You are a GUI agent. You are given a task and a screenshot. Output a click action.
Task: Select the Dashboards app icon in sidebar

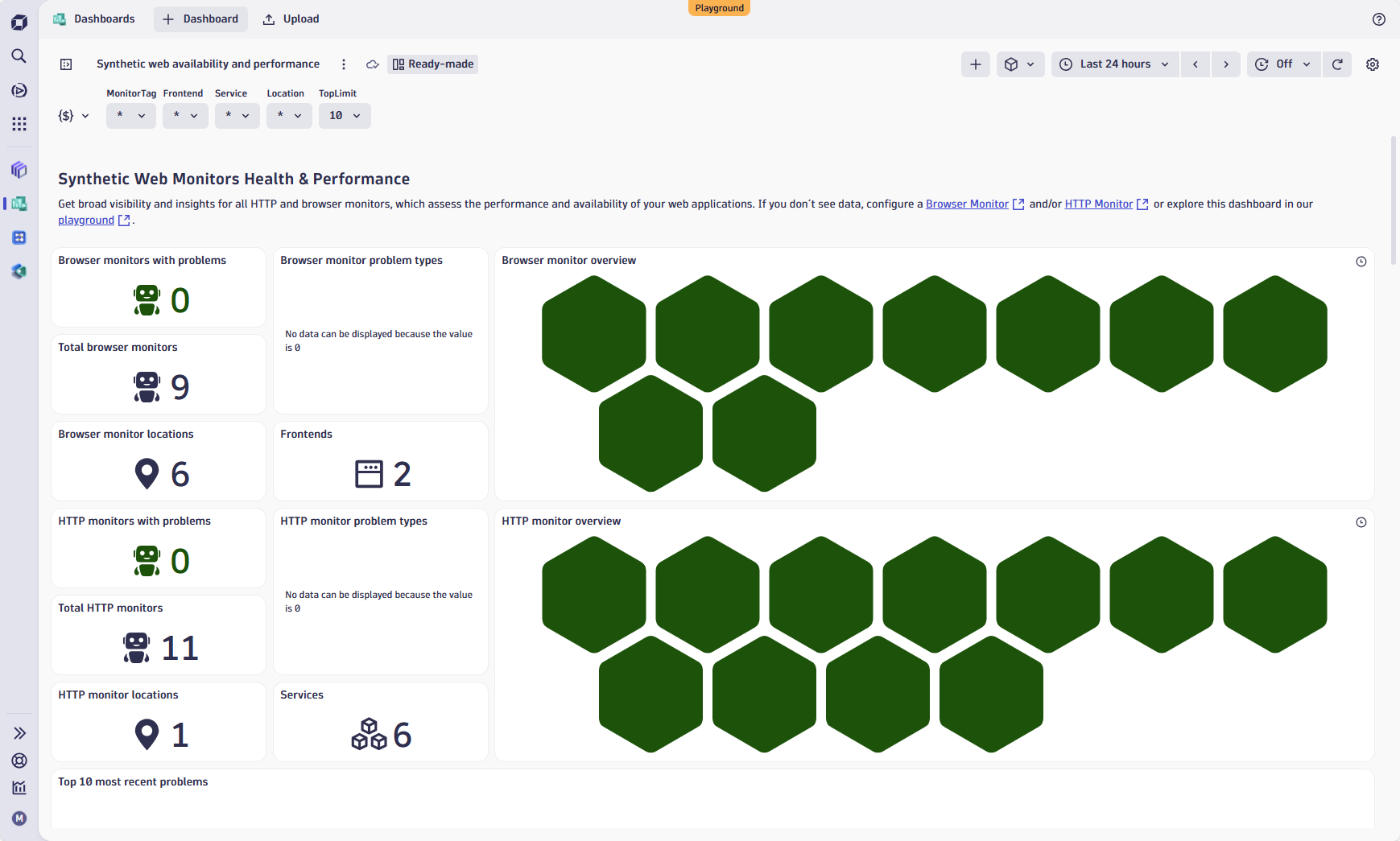point(19,204)
